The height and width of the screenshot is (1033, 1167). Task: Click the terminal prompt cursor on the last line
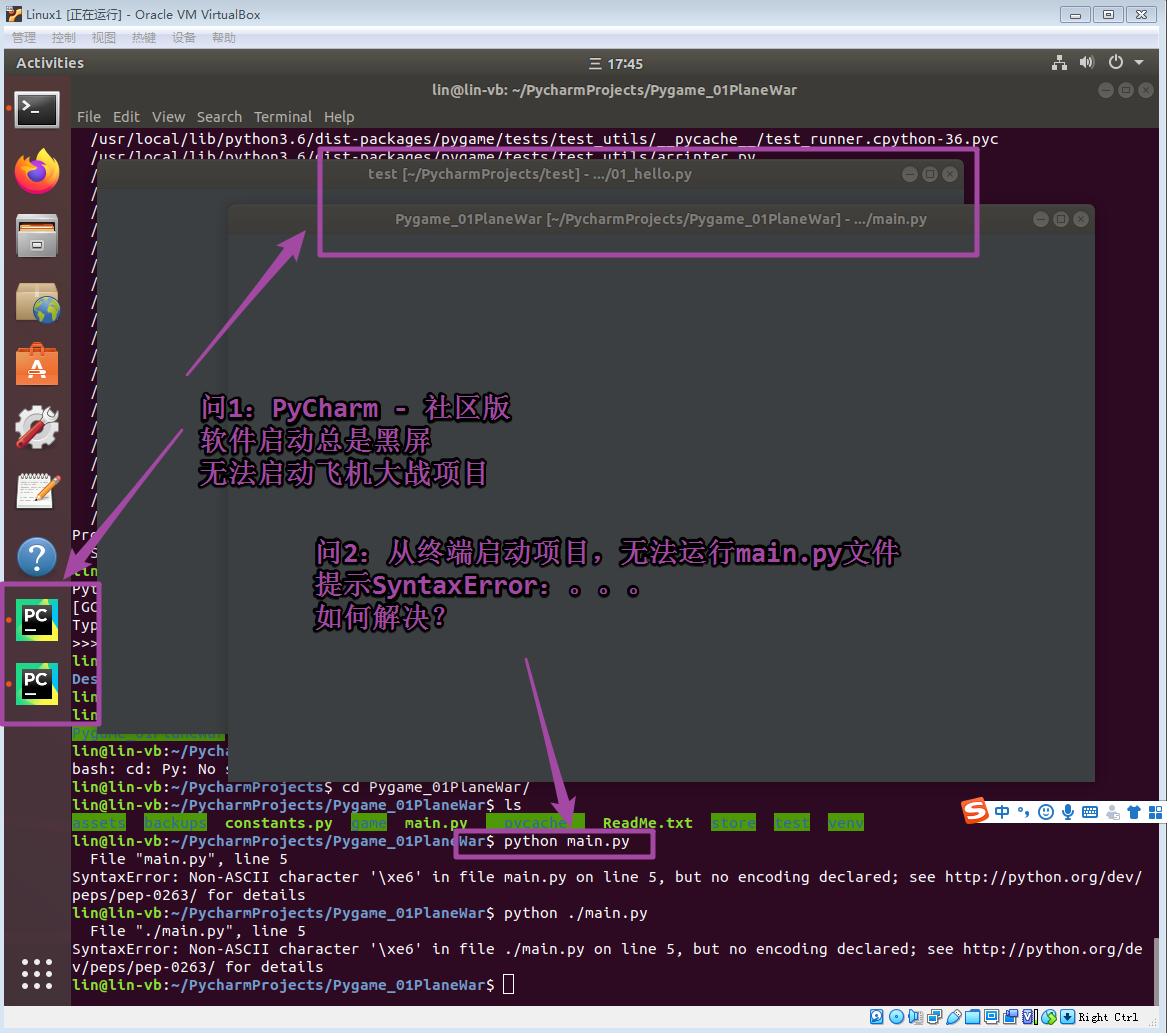(x=508, y=985)
